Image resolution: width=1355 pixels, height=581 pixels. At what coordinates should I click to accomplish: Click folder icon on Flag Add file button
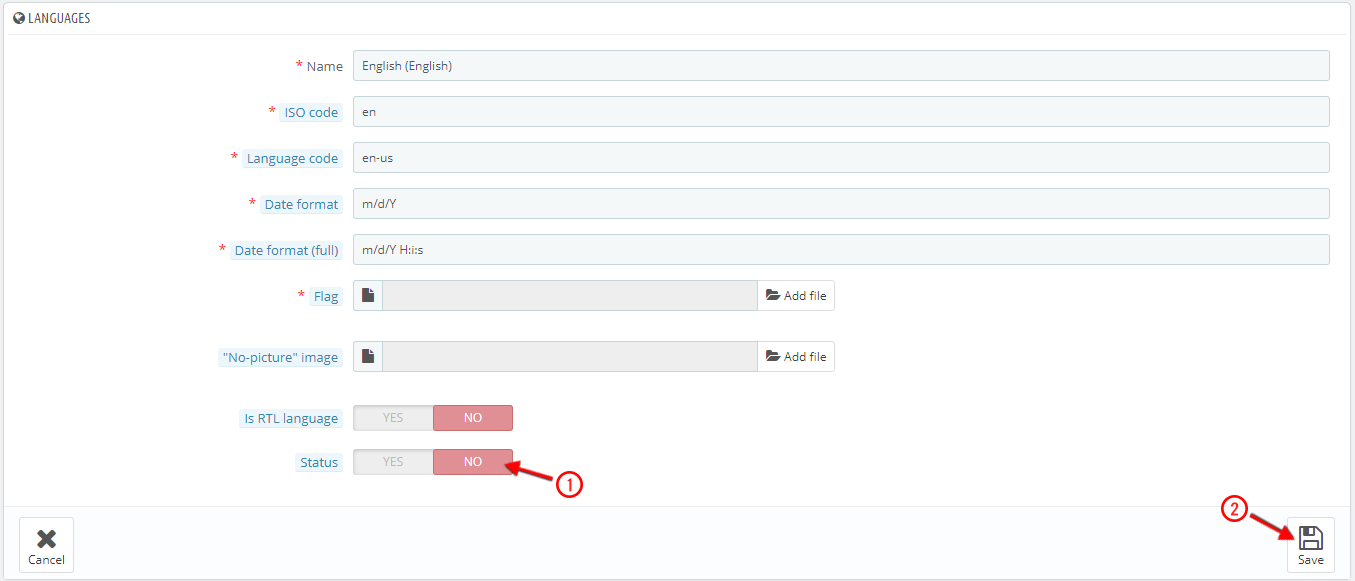(x=772, y=296)
